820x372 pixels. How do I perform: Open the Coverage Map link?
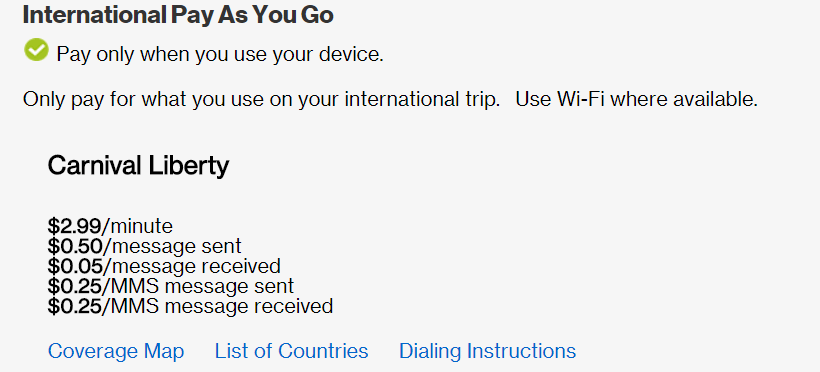point(116,351)
